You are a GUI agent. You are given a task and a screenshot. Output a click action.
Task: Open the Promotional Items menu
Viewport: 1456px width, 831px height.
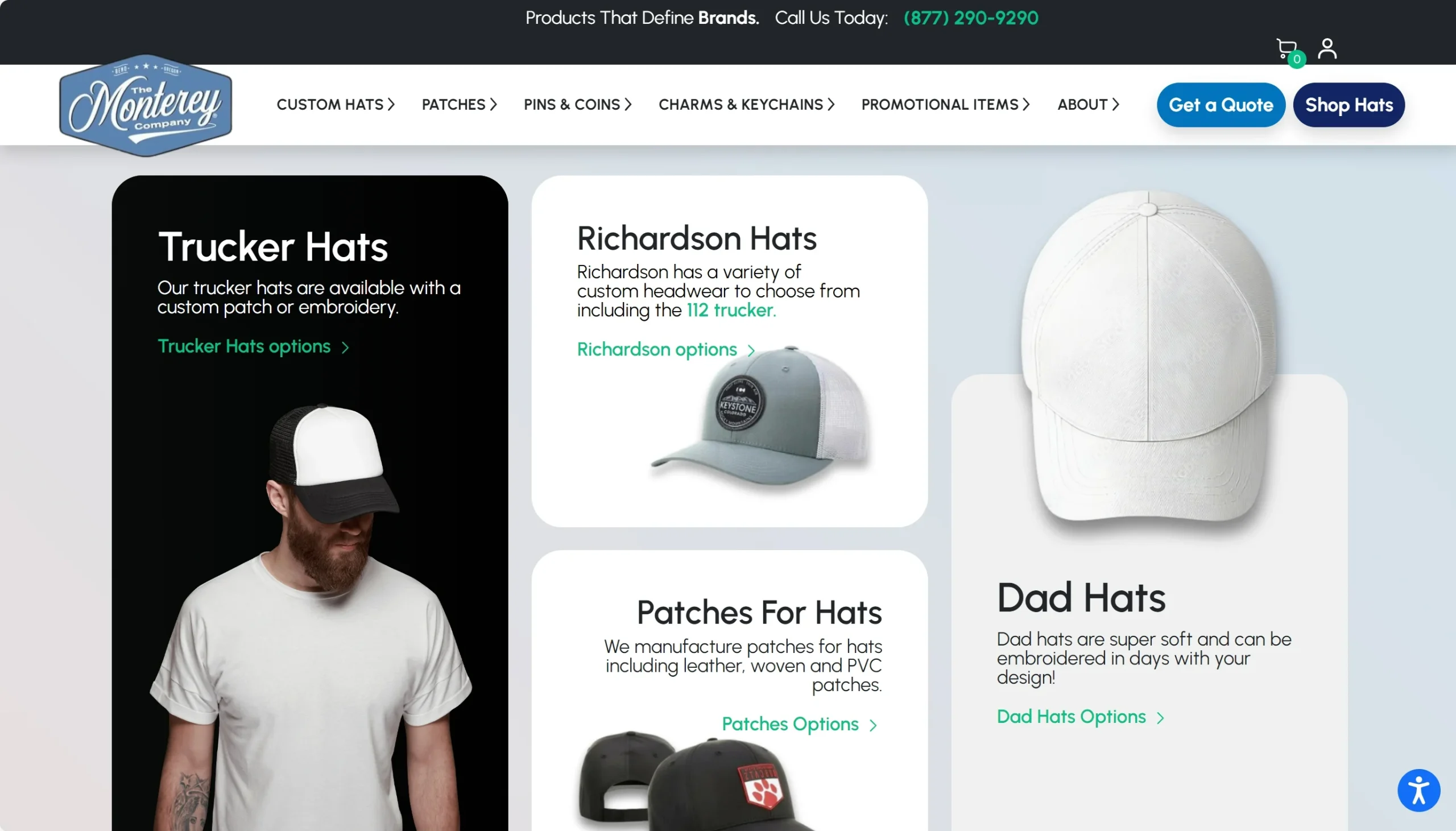[x=945, y=105]
